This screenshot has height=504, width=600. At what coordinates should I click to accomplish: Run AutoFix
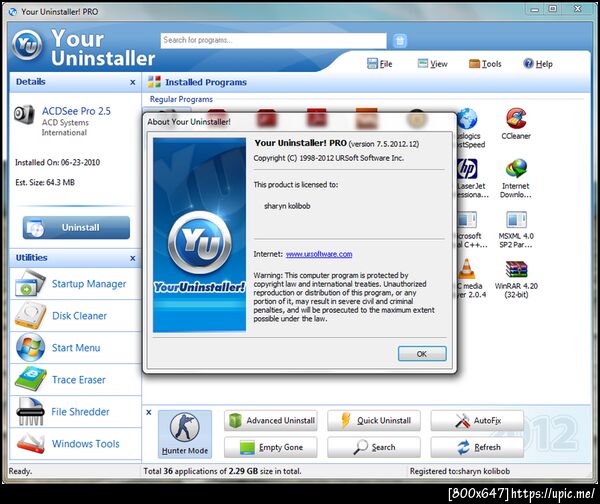pyautogui.click(x=477, y=421)
